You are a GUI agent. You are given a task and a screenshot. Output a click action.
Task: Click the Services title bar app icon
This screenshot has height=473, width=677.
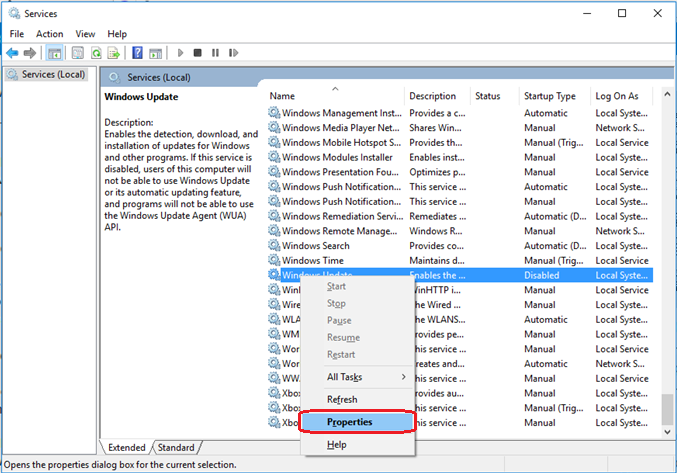(x=14, y=13)
